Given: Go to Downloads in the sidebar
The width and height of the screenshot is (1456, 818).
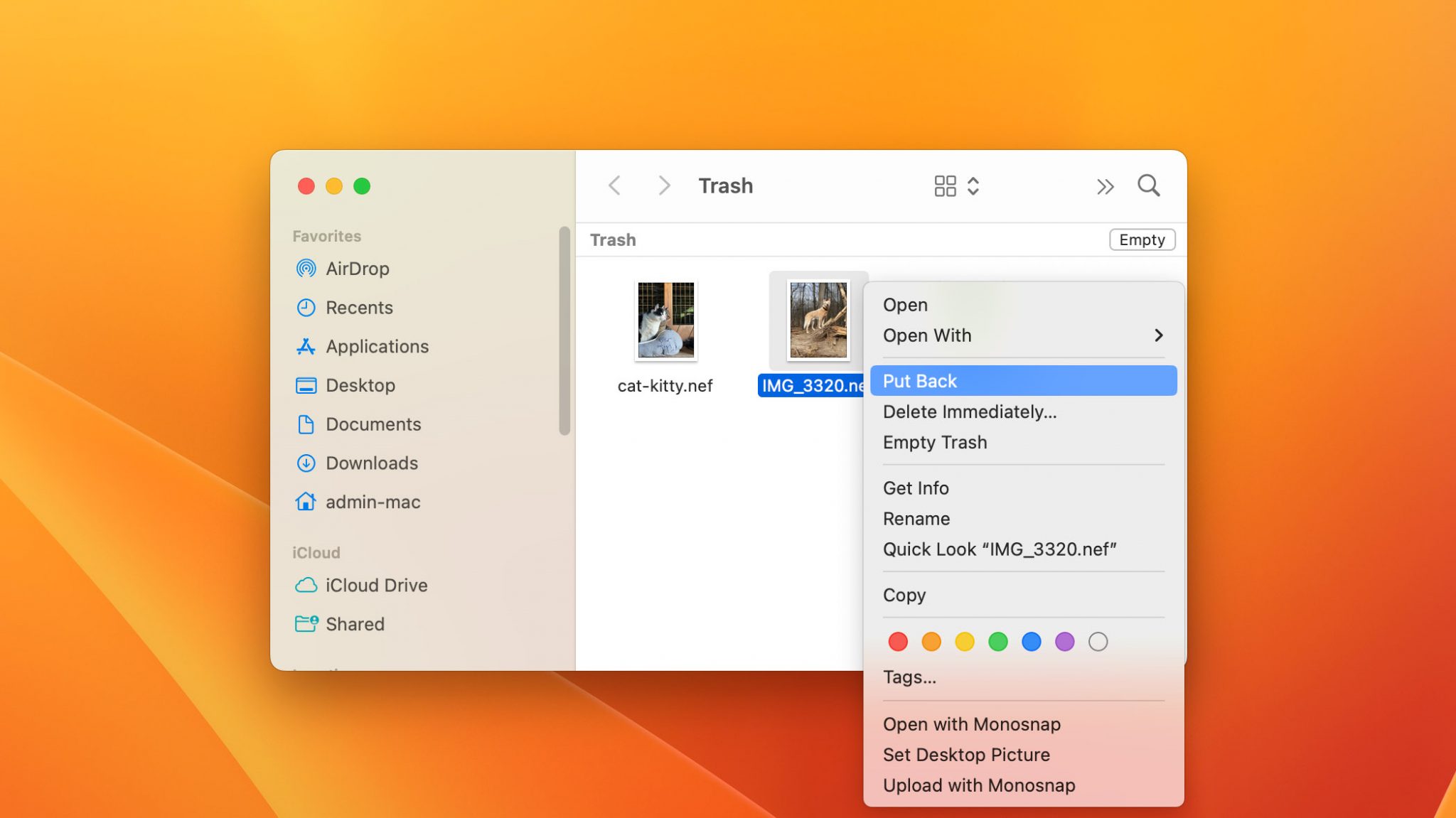Looking at the screenshot, I should coord(371,463).
